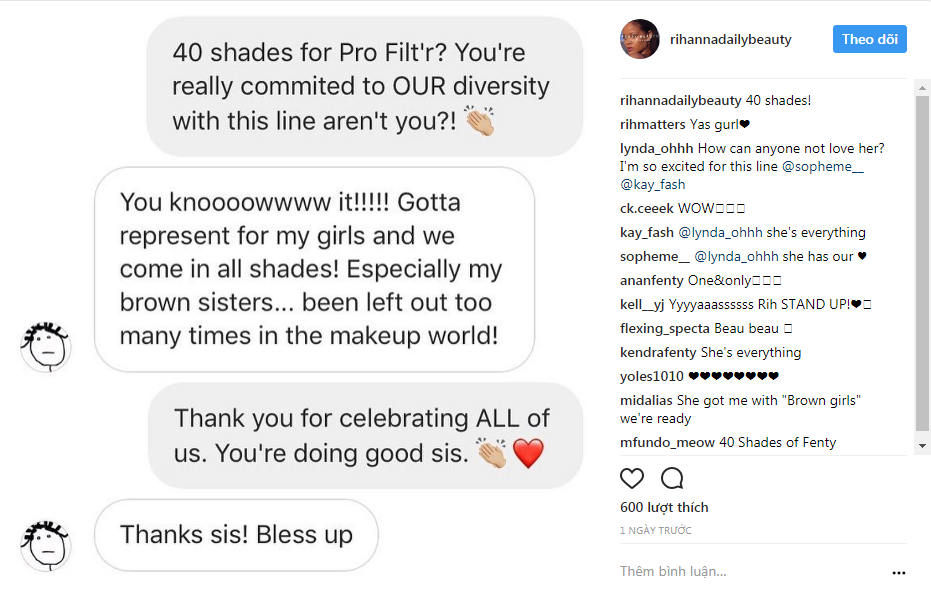Click the comment speech bubble icon

(x=672, y=478)
